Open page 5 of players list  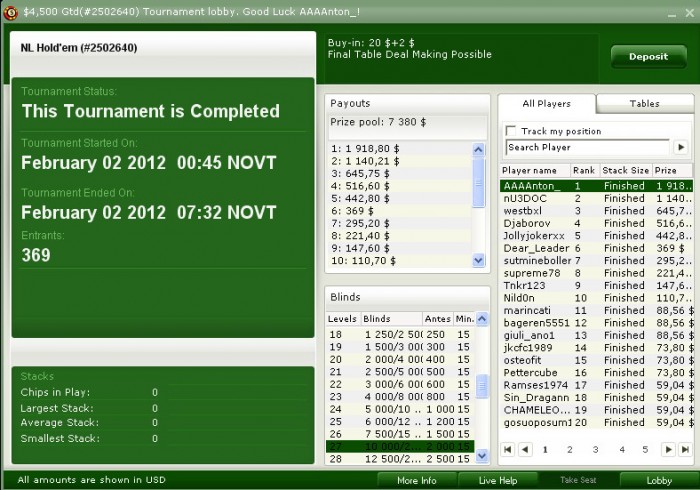click(x=645, y=449)
